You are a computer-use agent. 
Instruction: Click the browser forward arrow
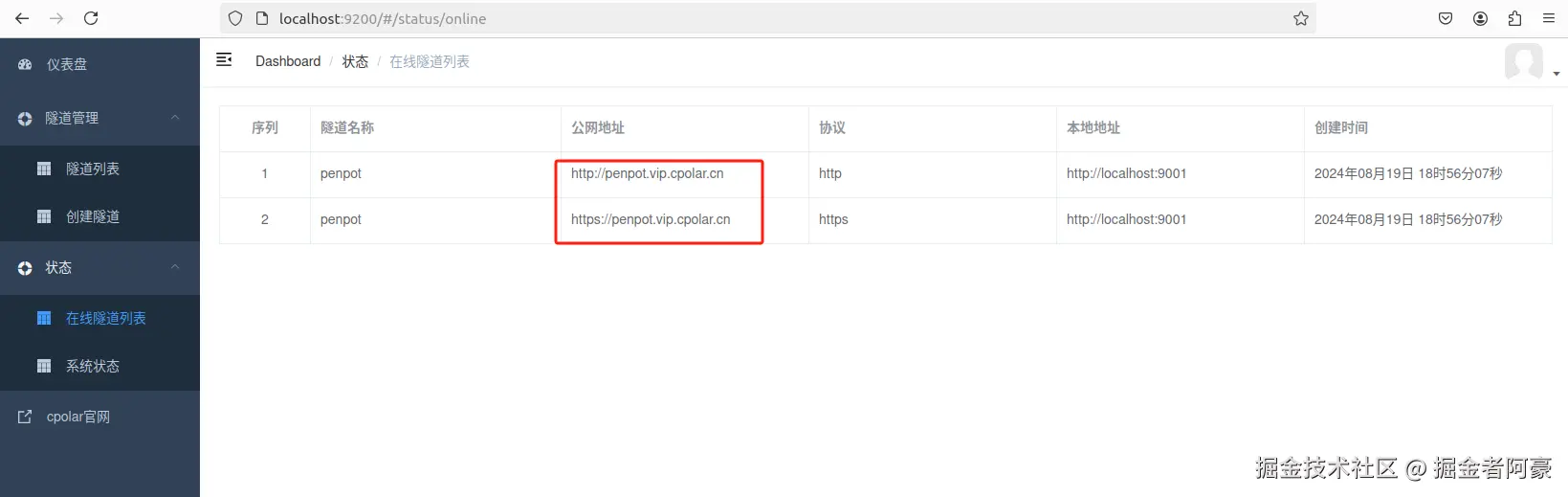pos(56,18)
